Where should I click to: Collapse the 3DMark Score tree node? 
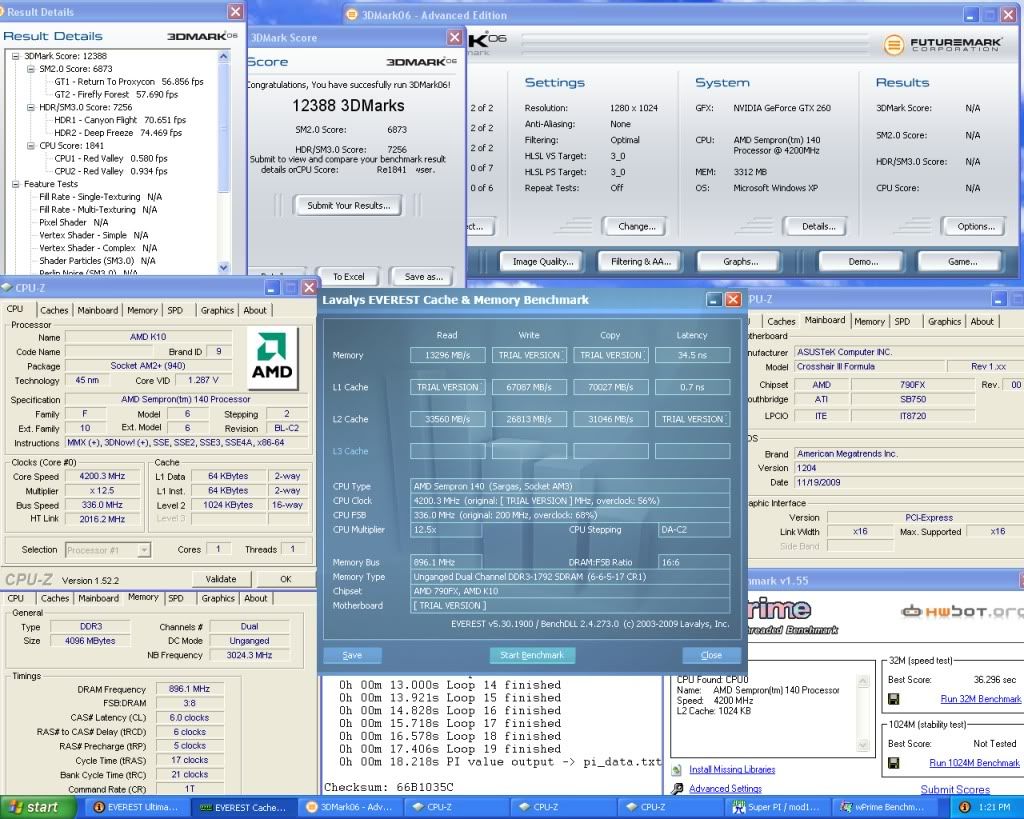pos(15,56)
